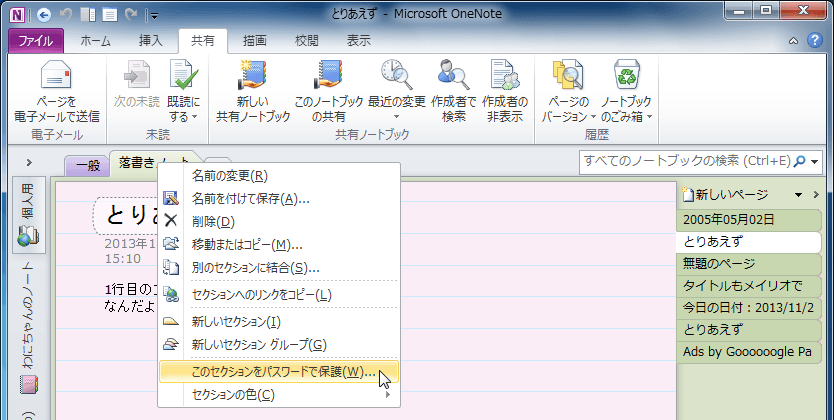Viewport: 834px width, 420px height.
Task: Open OneNote Help question mark icon
Action: point(815,40)
